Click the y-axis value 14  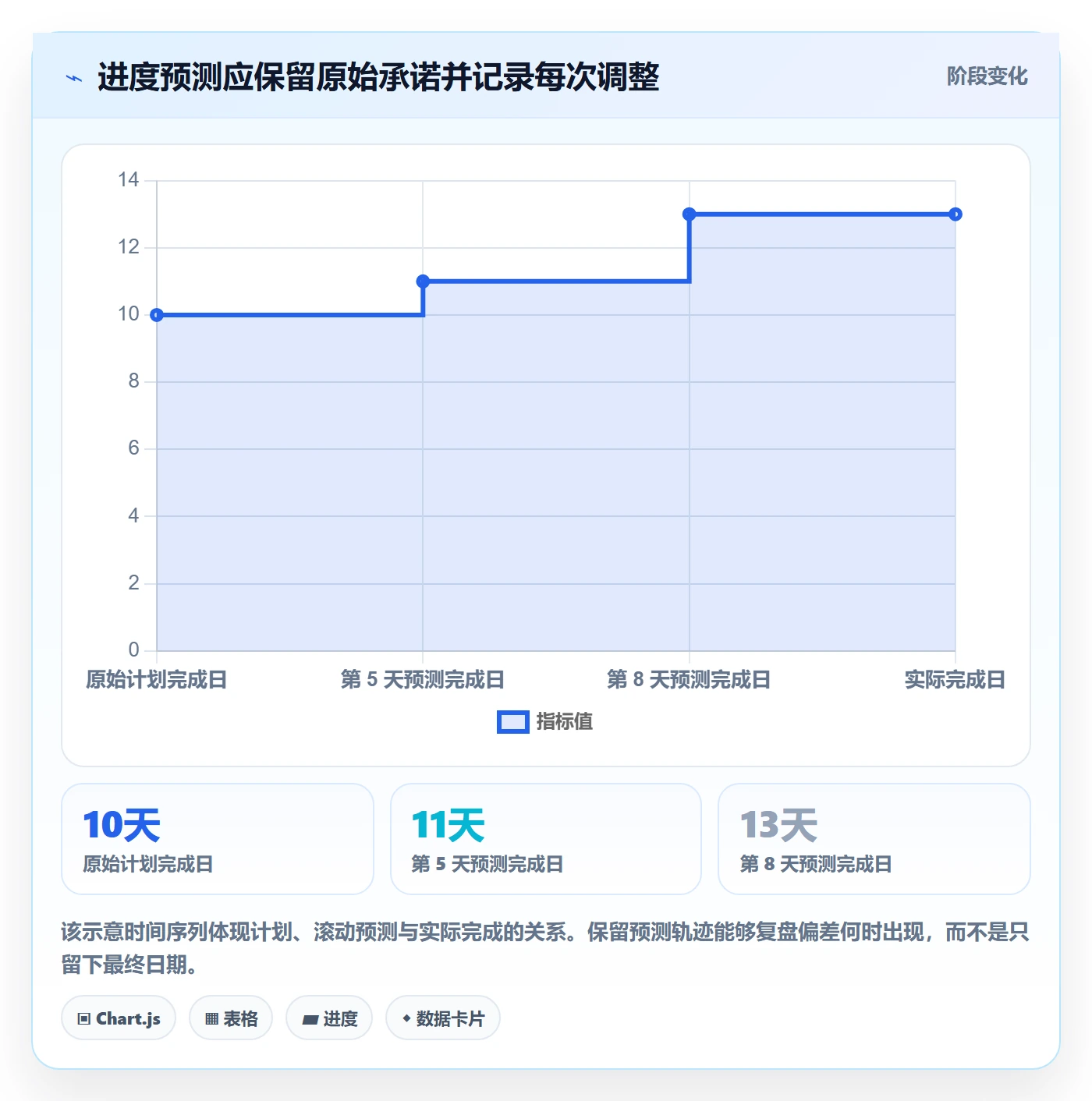[129, 180]
